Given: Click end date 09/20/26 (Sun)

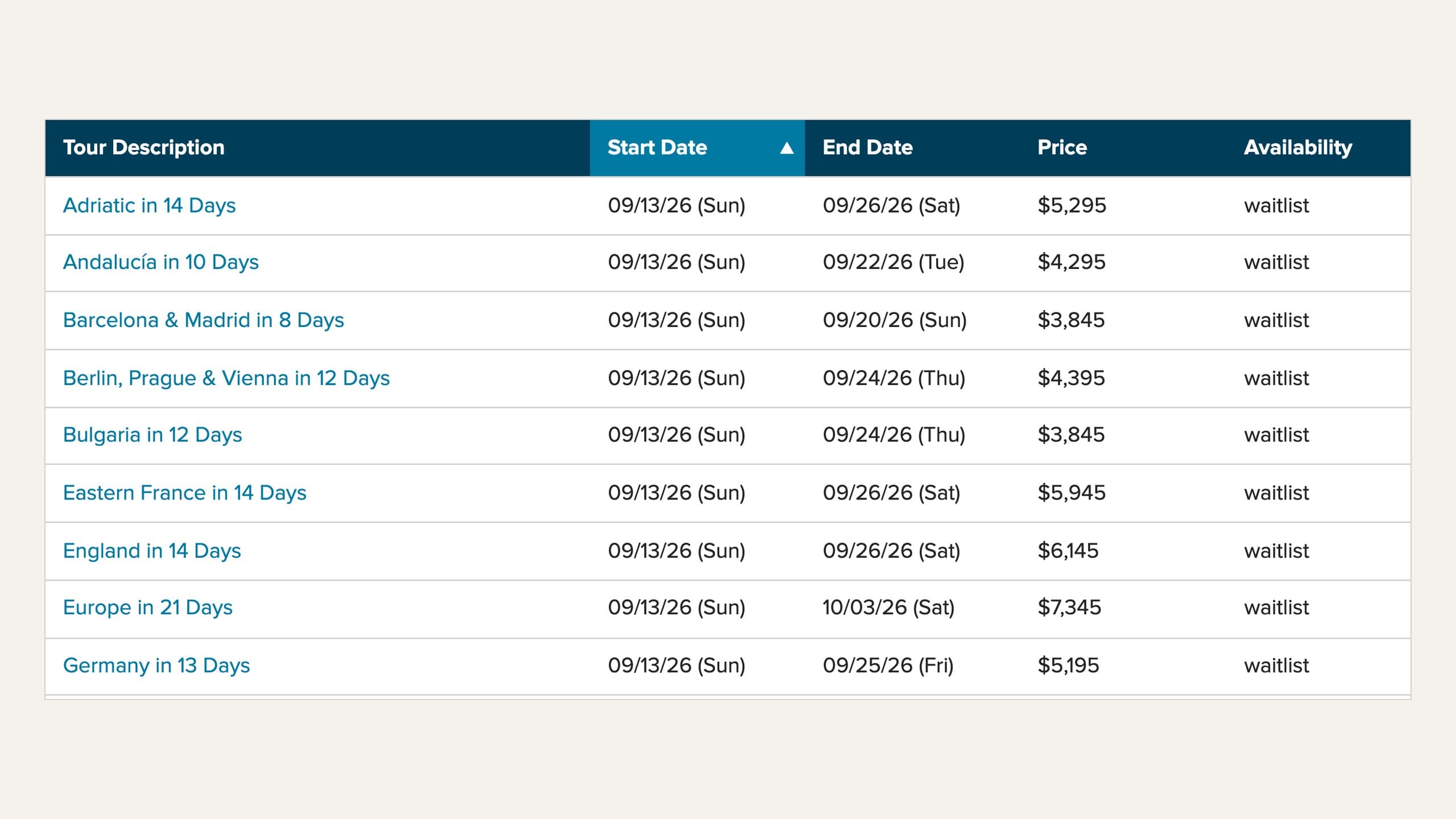Looking at the screenshot, I should (895, 320).
